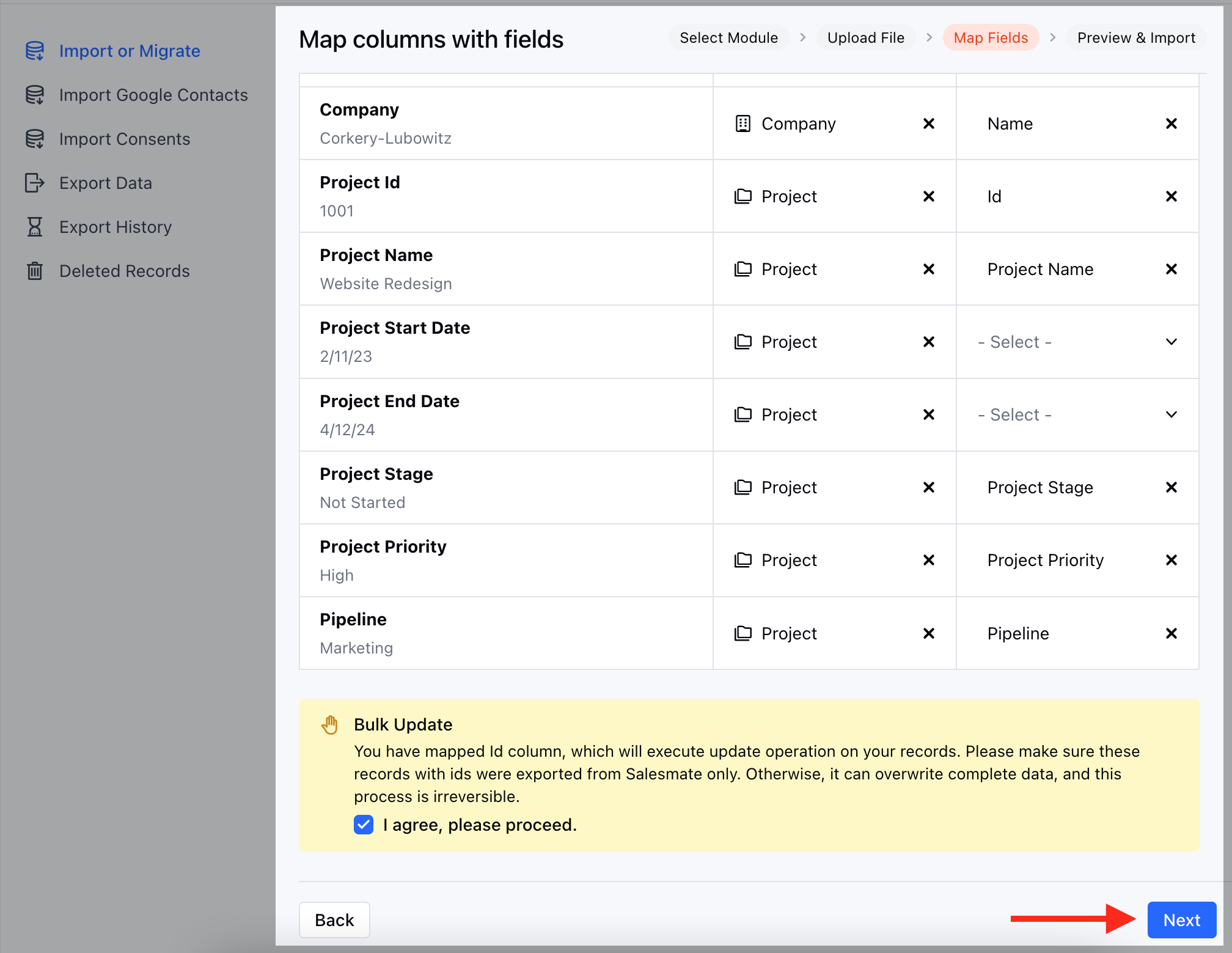This screenshot has height=953, width=1232.
Task: Click the Import Google Contacts icon
Action: pos(35,95)
